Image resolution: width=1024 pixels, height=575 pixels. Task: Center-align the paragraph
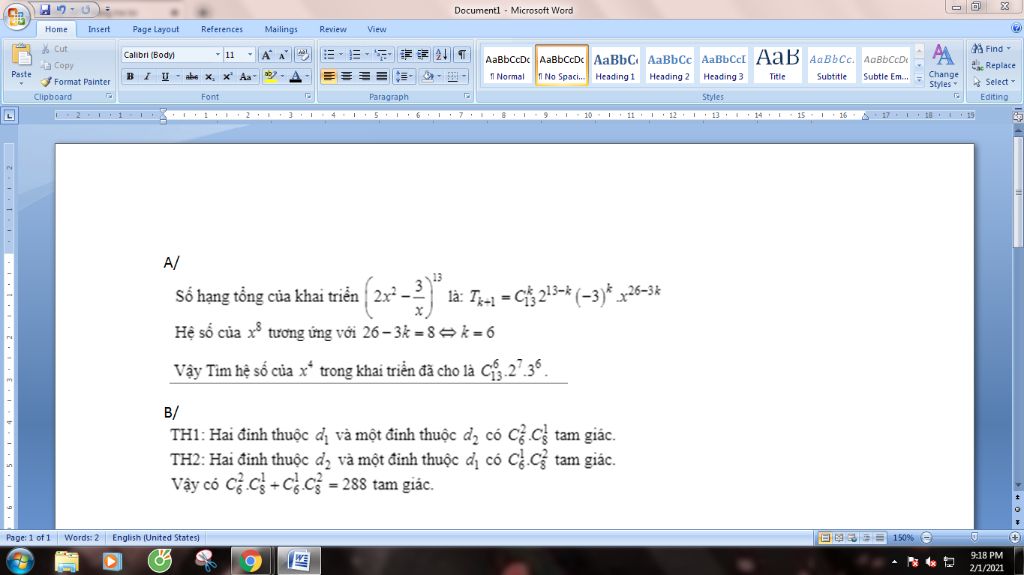click(346, 76)
